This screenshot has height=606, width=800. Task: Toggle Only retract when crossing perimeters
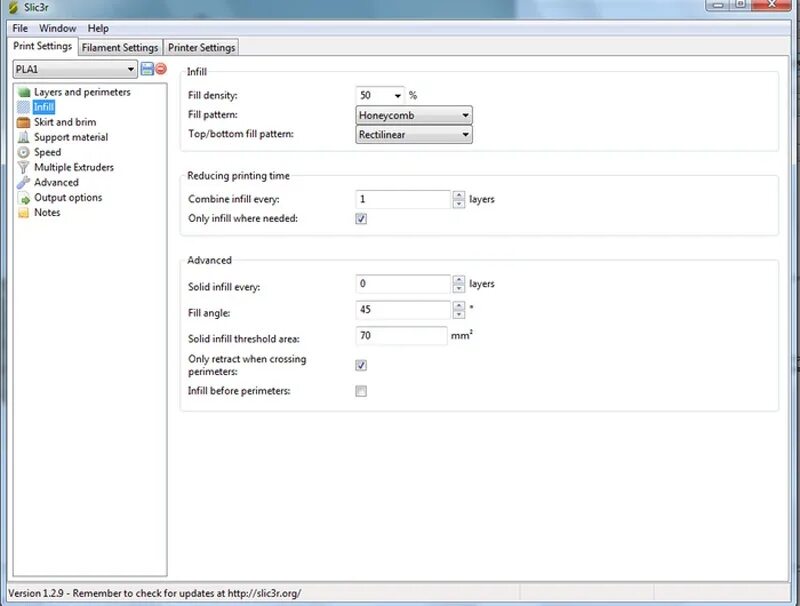point(361,365)
